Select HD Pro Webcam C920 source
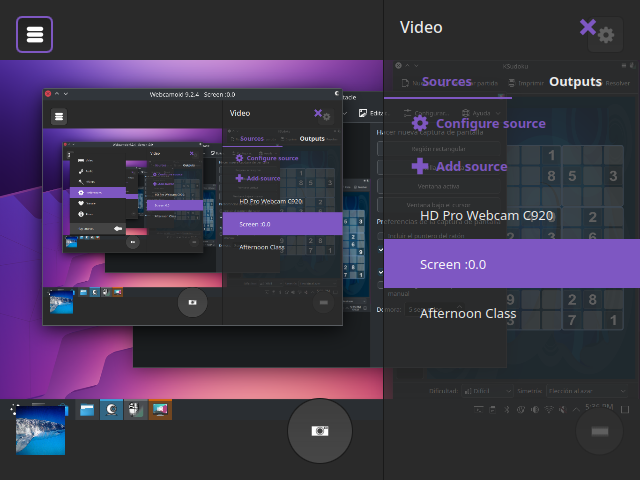 [512, 215]
